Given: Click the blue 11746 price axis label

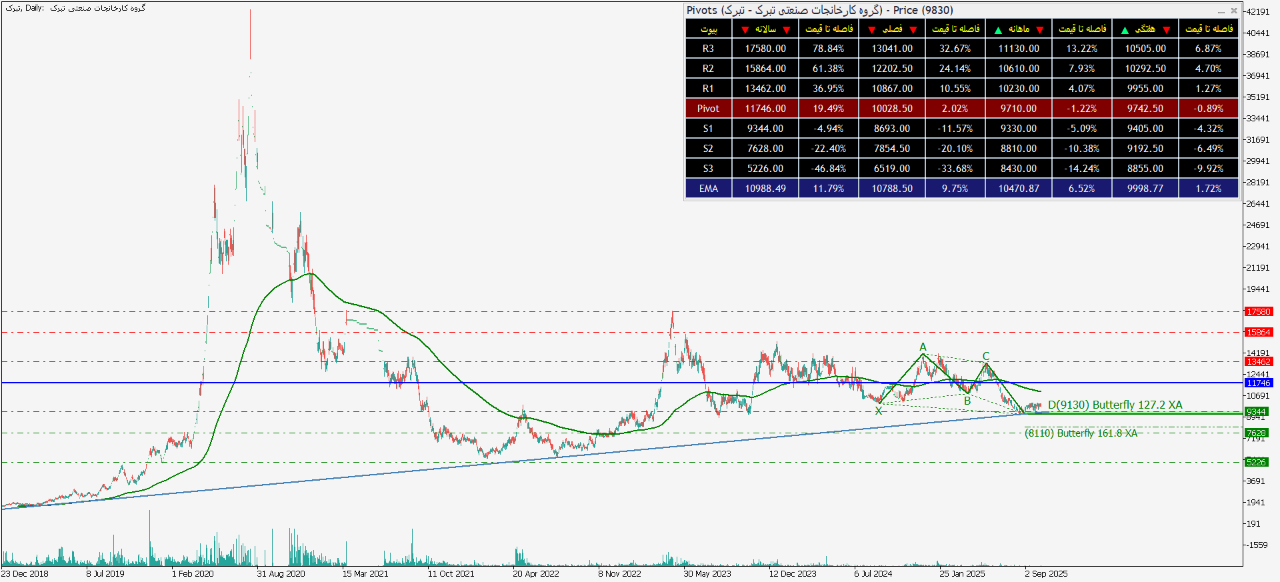Looking at the screenshot, I should point(1256,383).
